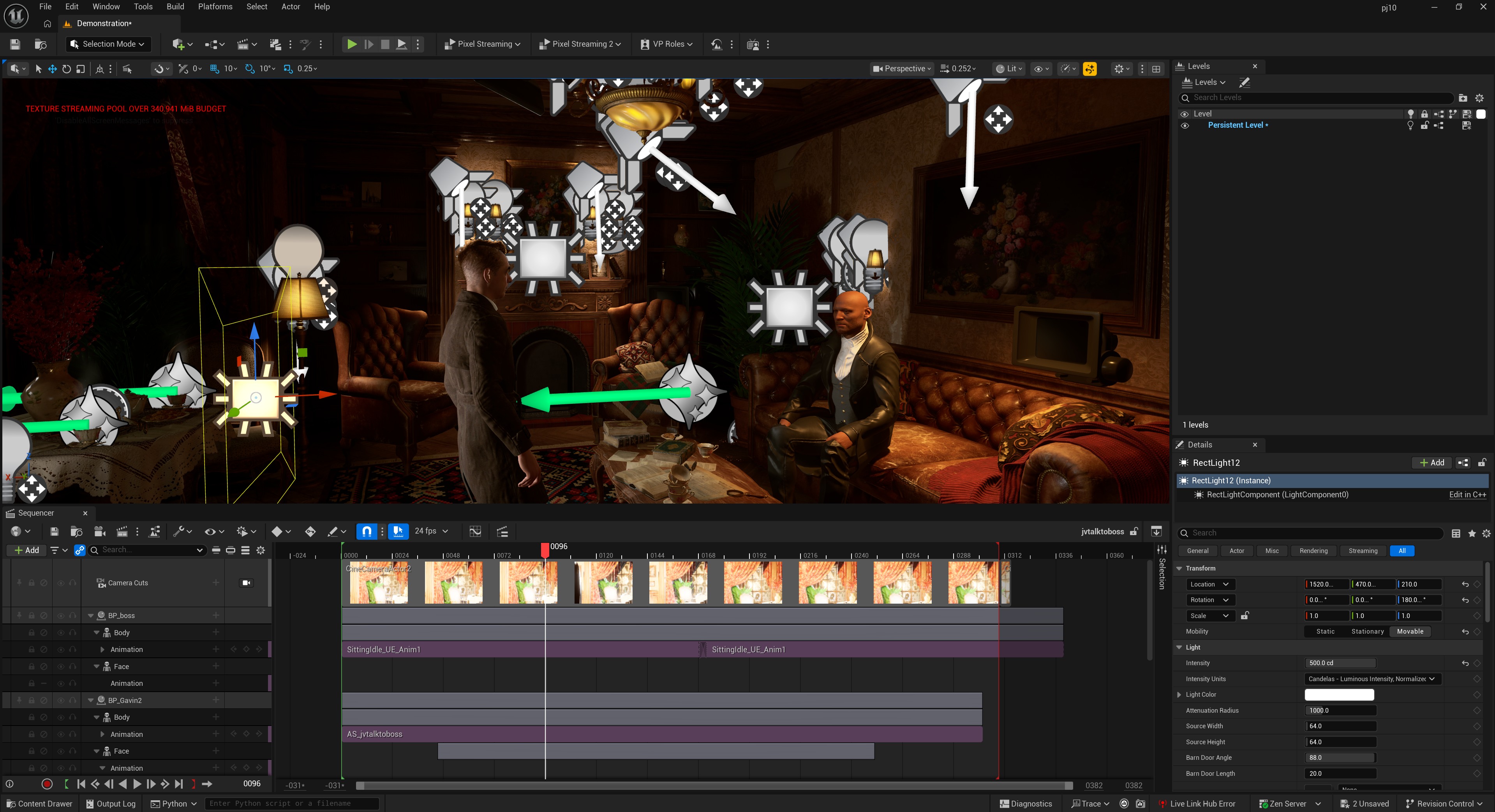
Task: Click Add component button in Details
Action: (x=1432, y=463)
